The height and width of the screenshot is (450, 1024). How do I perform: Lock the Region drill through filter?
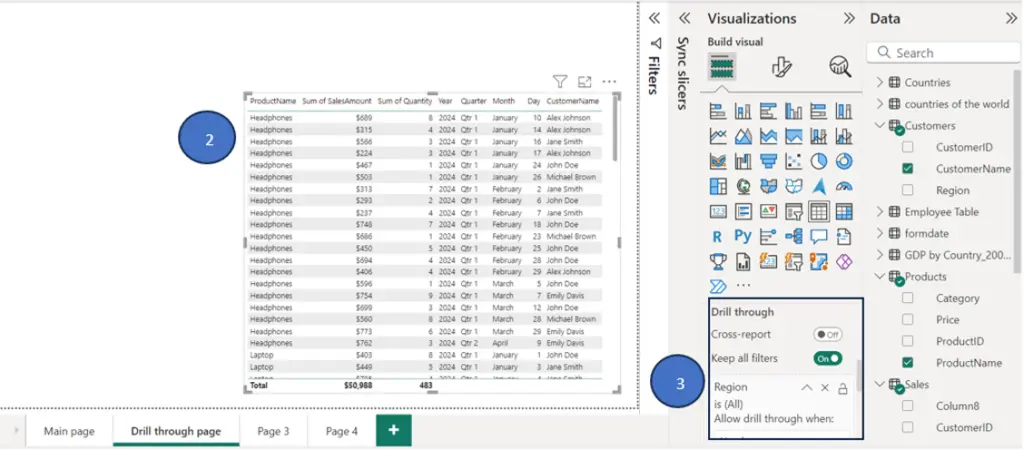tap(842, 388)
